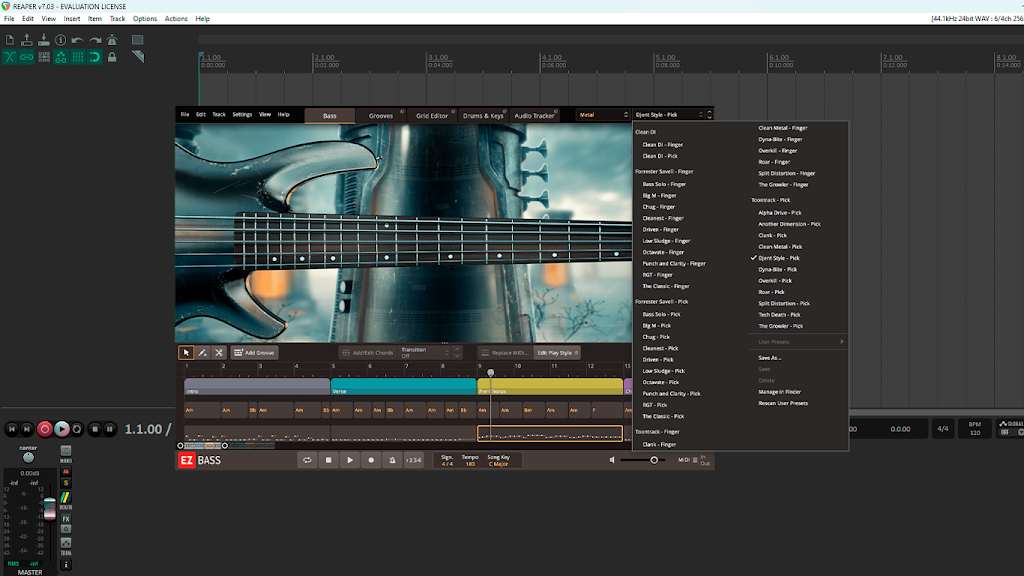Step the Djent Style - Pick preset with the arrows

[x=709, y=115]
